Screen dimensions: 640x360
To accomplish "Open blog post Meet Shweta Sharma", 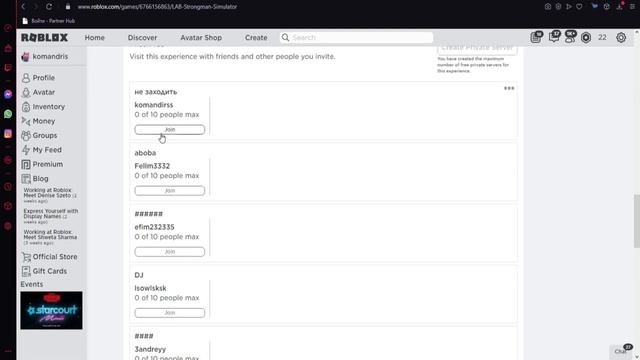I will 50,237.
